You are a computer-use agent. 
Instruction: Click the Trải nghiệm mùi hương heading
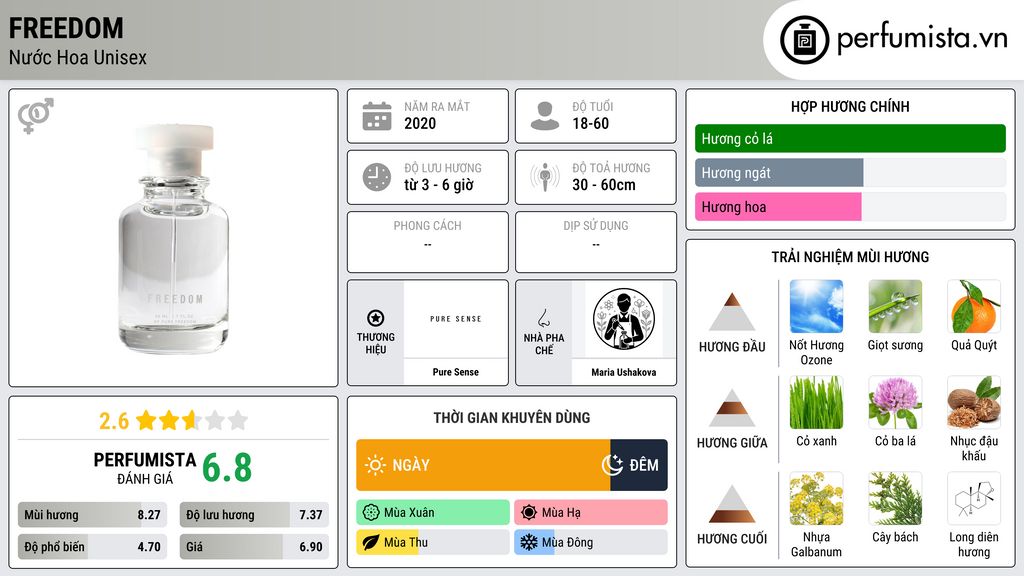pyautogui.click(x=850, y=257)
